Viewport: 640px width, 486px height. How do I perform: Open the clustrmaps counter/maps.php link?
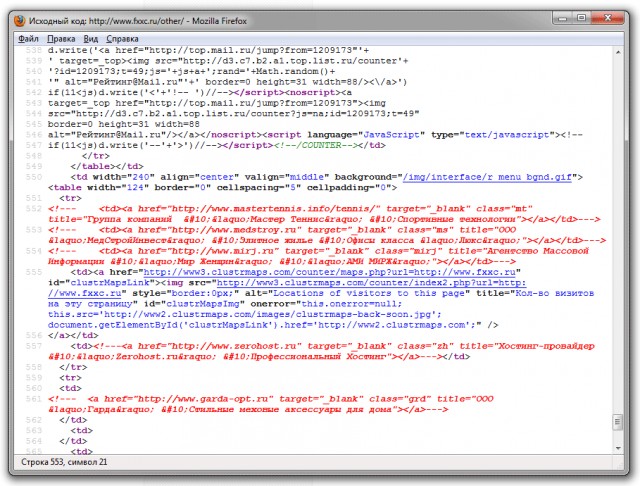click(329, 272)
